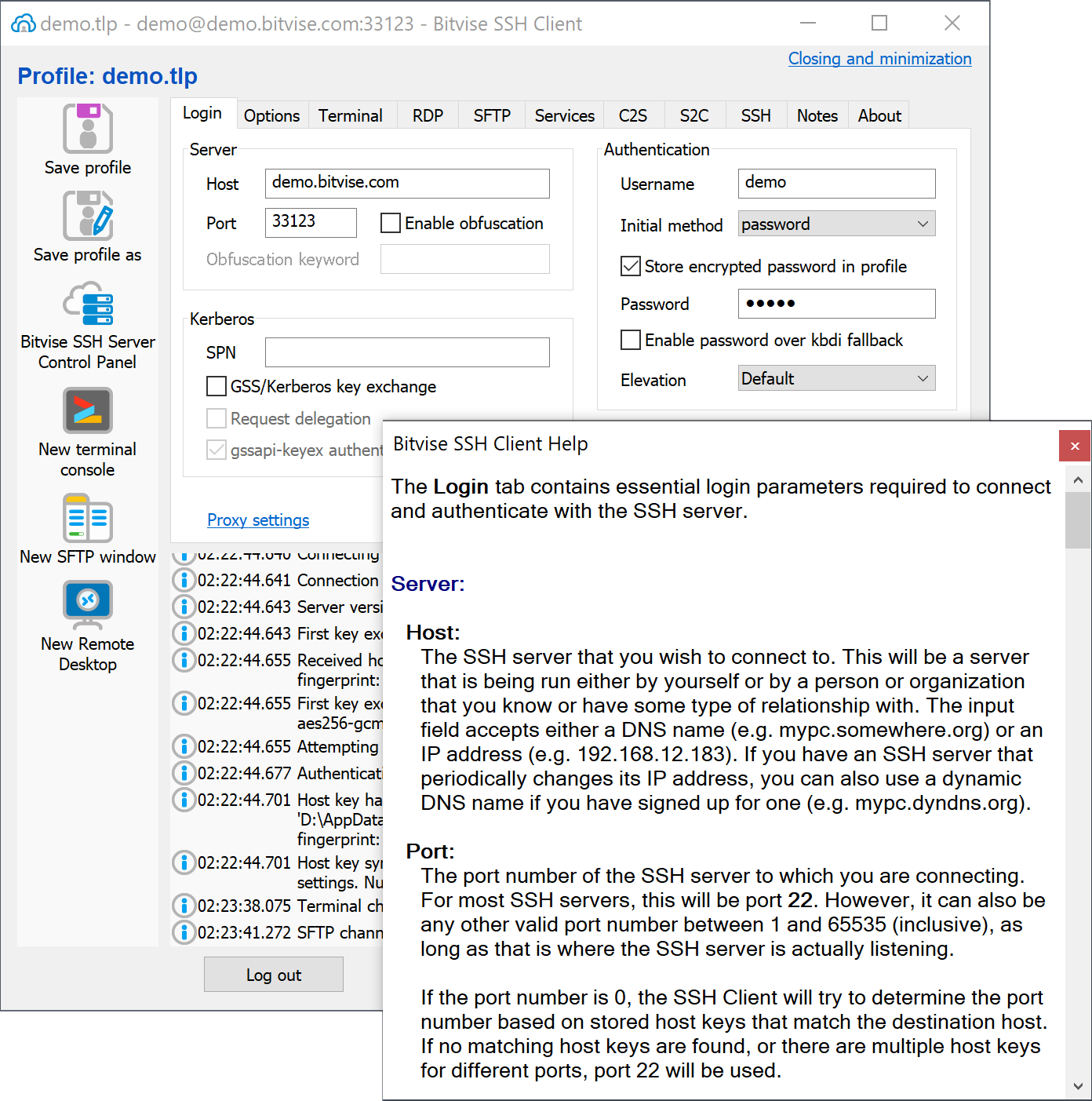1092x1101 pixels.
Task: Click the 'Server:' heading in help text
Action: [428, 584]
